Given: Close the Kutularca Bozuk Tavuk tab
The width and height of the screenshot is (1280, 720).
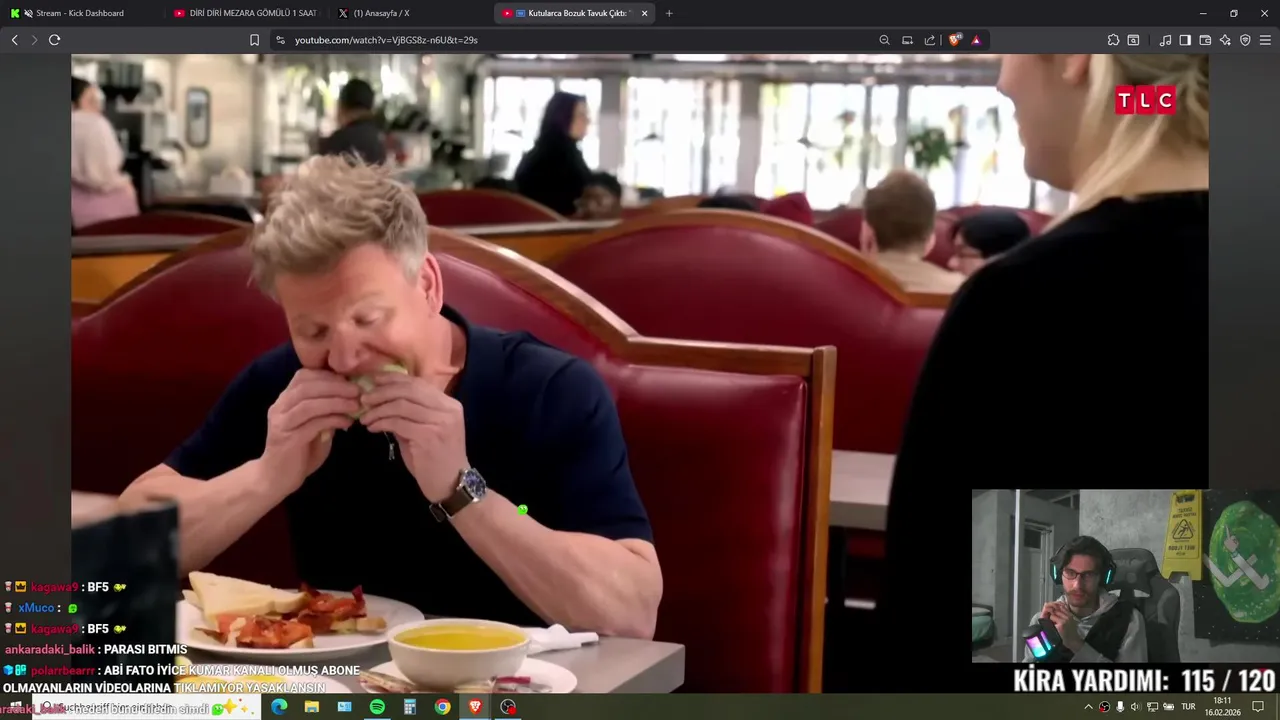Looking at the screenshot, I should click(x=644, y=13).
